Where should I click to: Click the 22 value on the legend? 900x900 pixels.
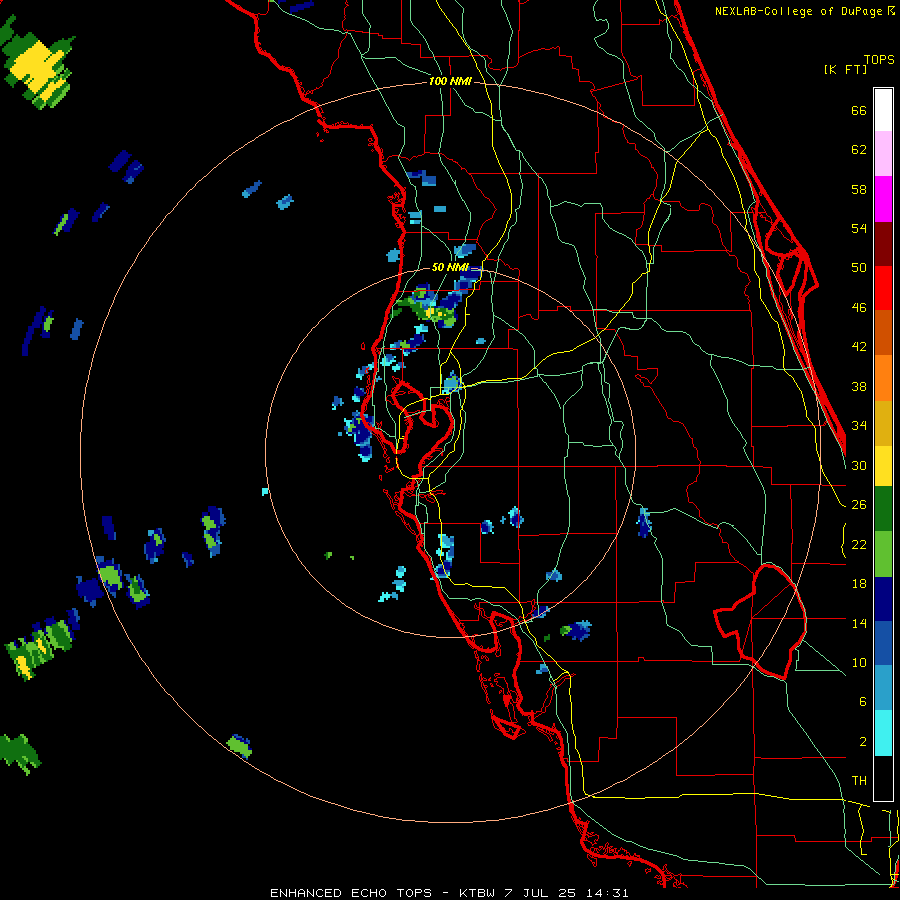click(x=859, y=544)
